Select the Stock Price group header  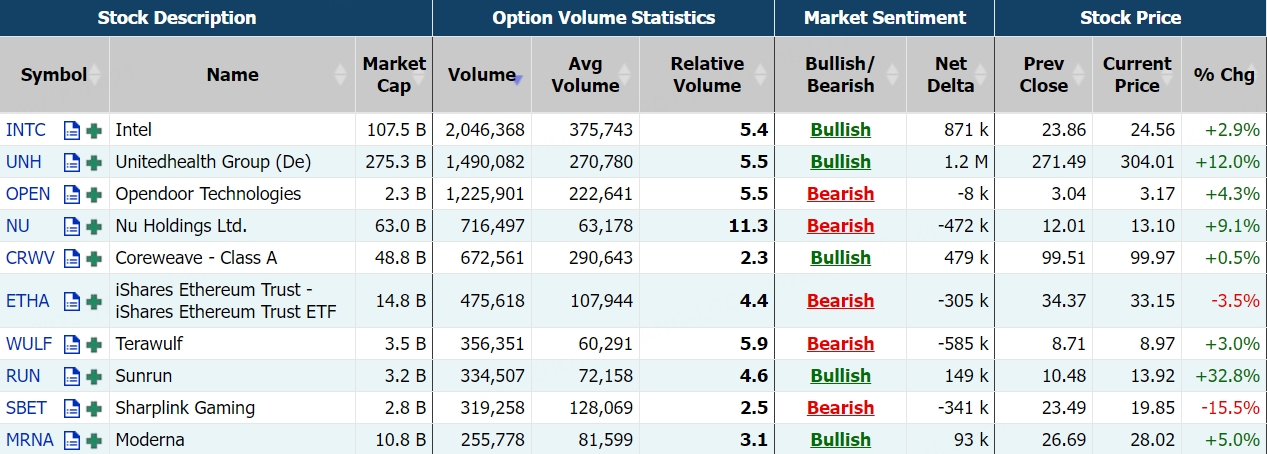click(1131, 18)
